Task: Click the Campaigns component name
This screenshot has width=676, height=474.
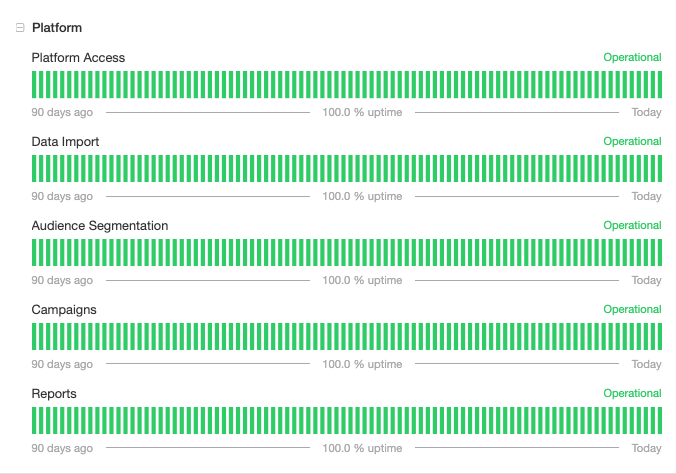Action: tap(64, 310)
